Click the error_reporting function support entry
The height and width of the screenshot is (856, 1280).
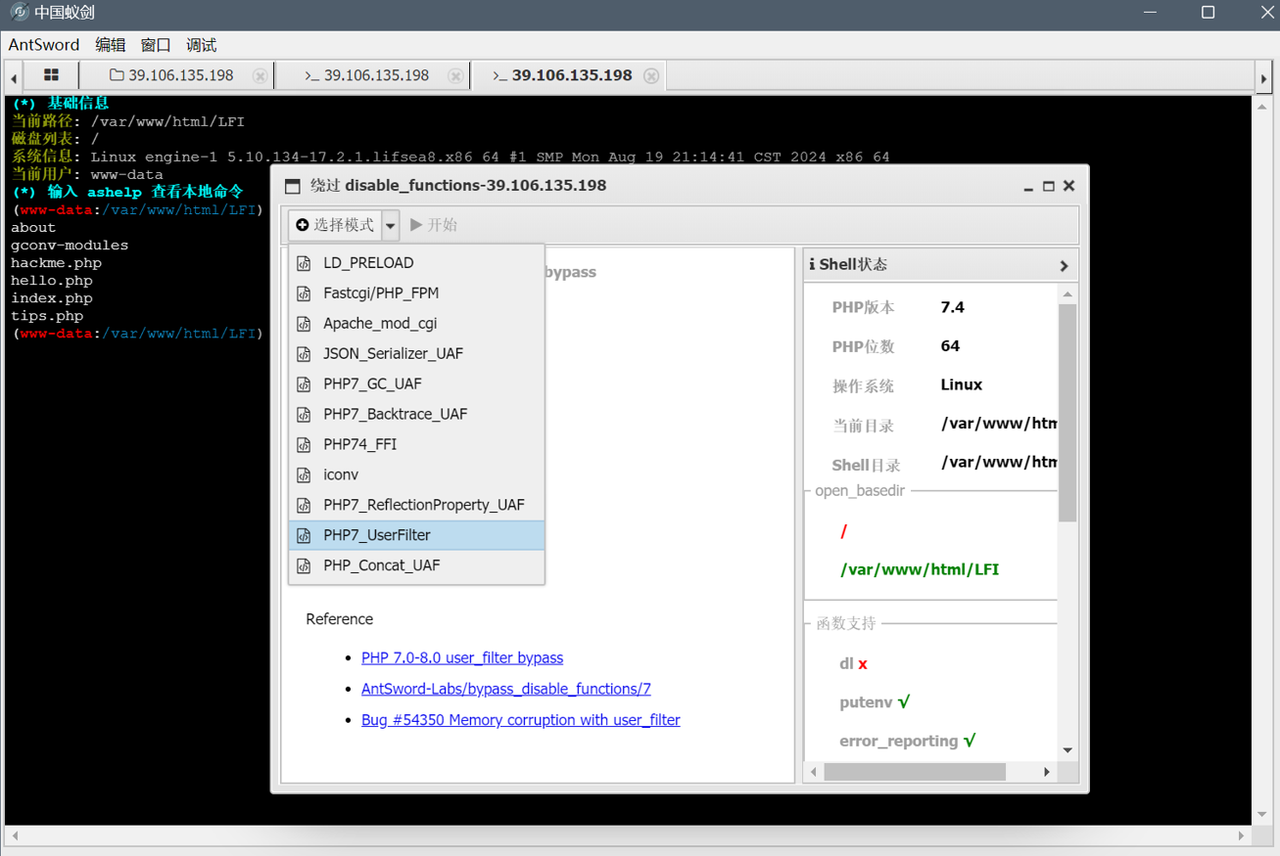point(908,741)
